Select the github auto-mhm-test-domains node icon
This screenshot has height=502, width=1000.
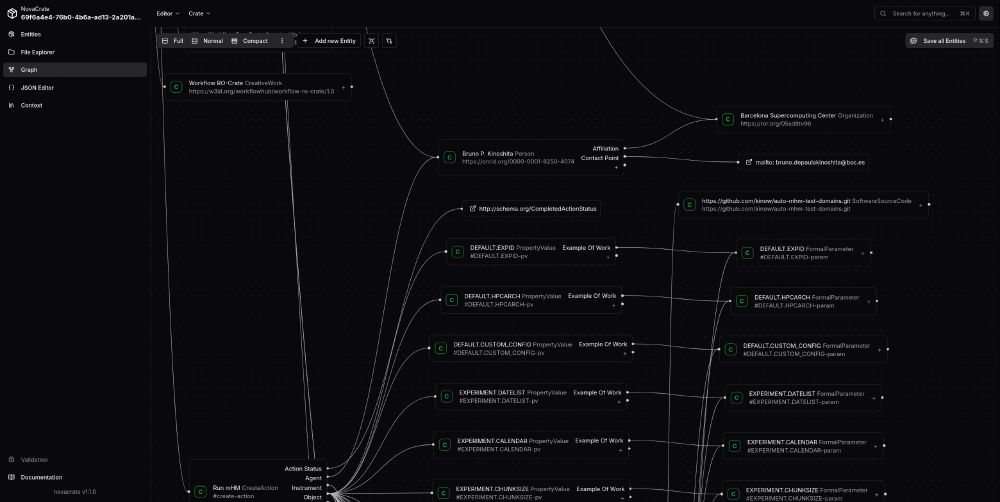coord(689,205)
